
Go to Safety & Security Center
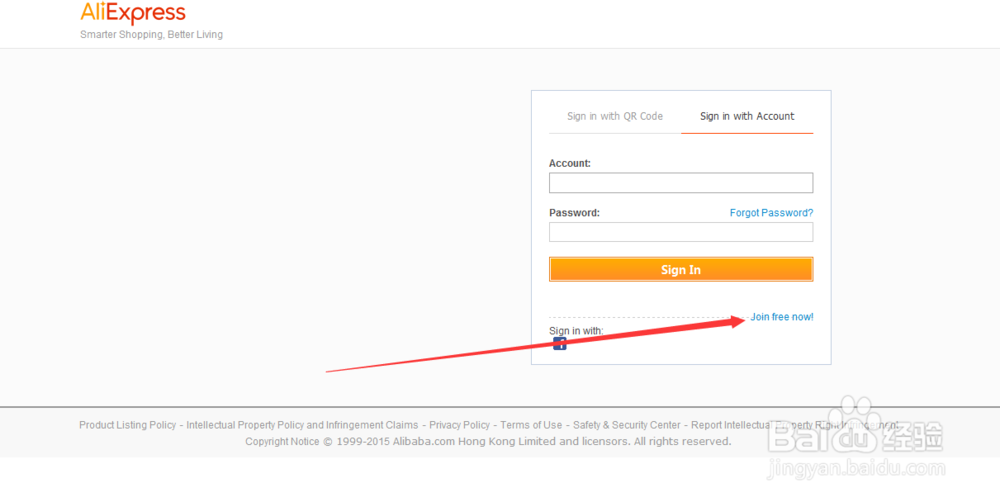[x=627, y=425]
